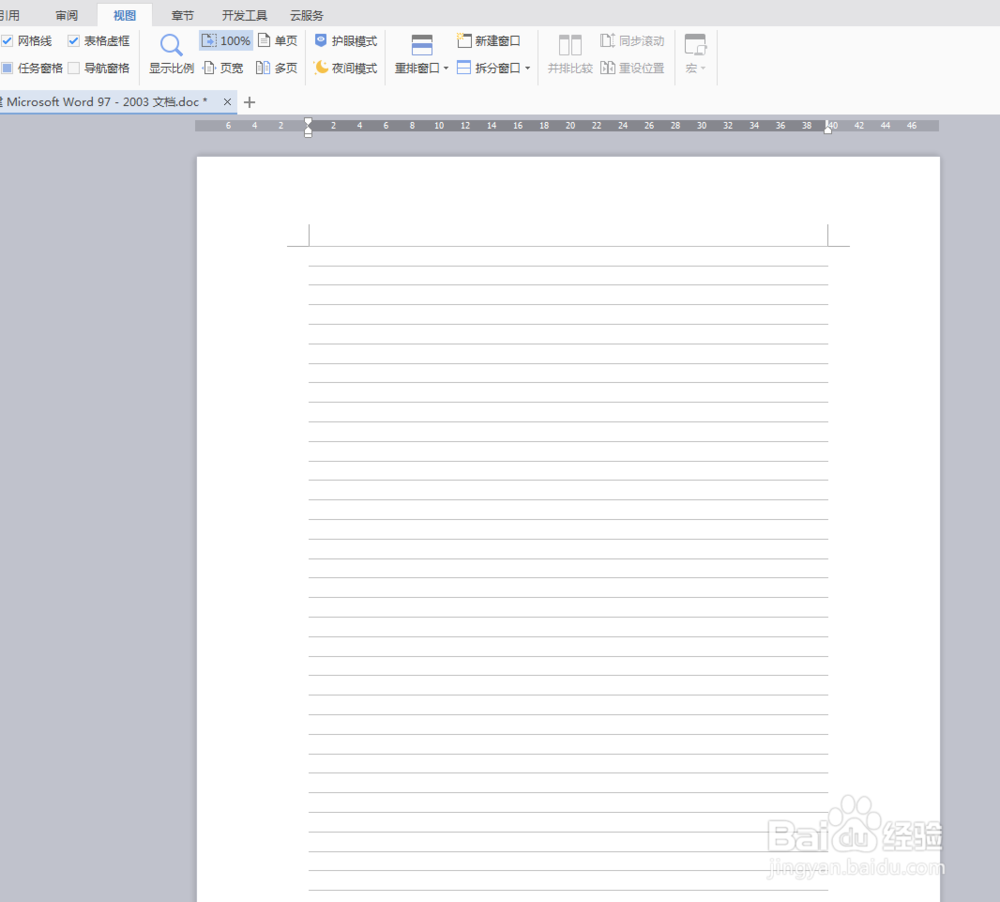This screenshot has width=1000, height=902.
Task: Enable 夜间模式 night mode
Action: point(346,68)
